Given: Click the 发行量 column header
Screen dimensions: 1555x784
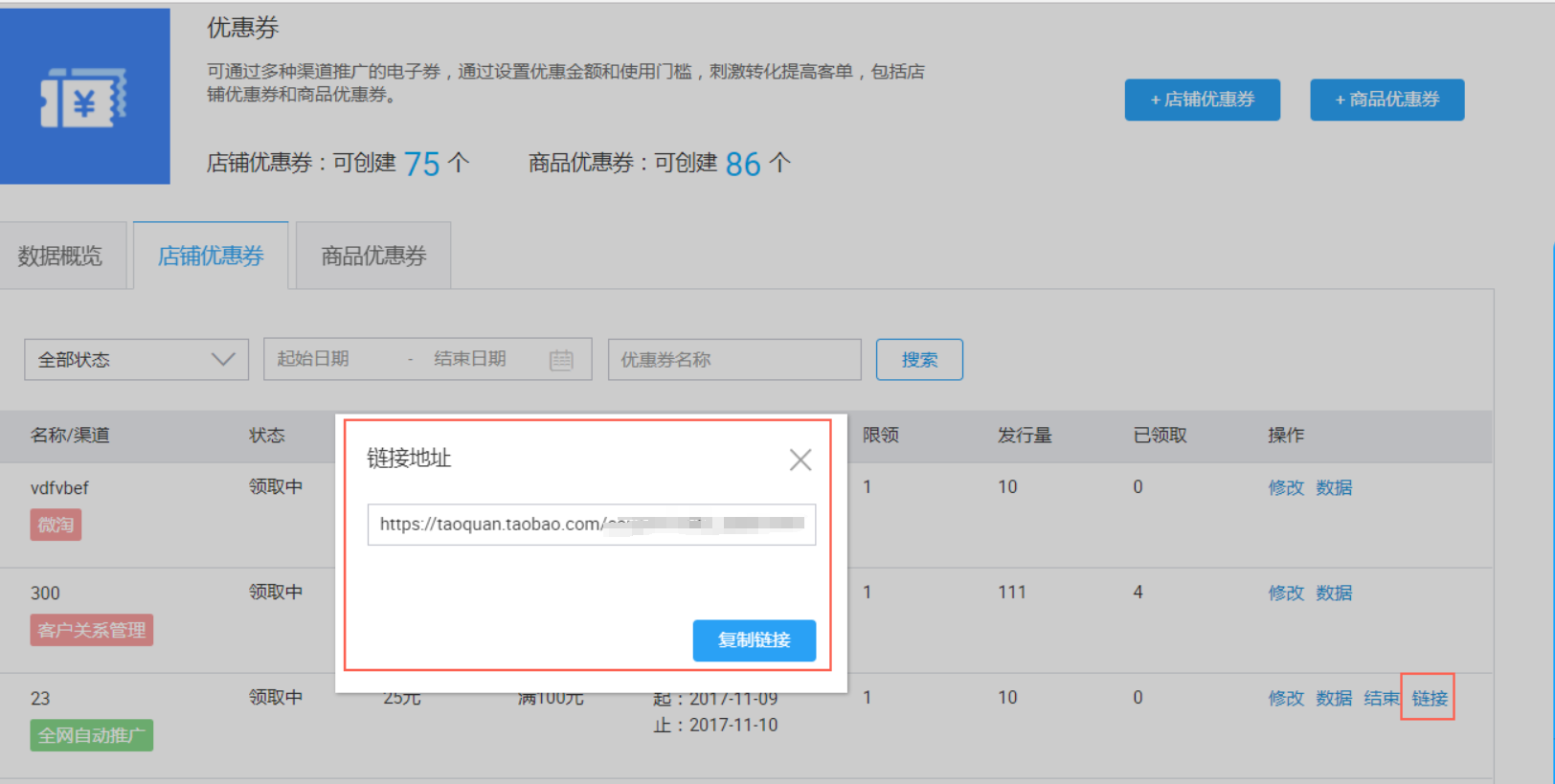Looking at the screenshot, I should (x=1025, y=435).
